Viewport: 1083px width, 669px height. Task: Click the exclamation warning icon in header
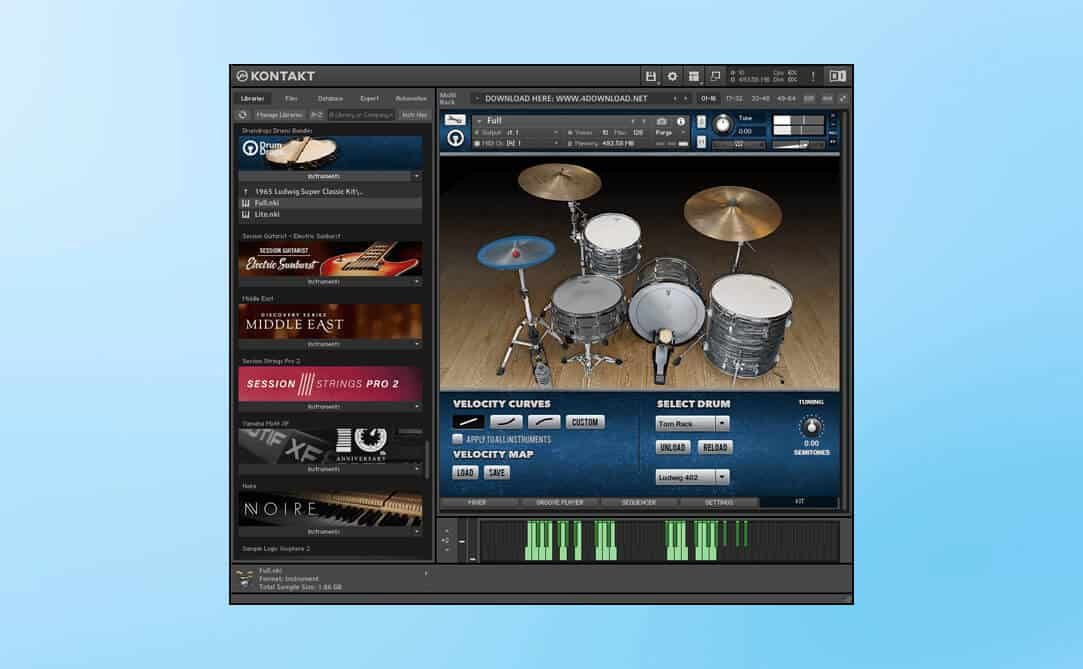(x=812, y=76)
